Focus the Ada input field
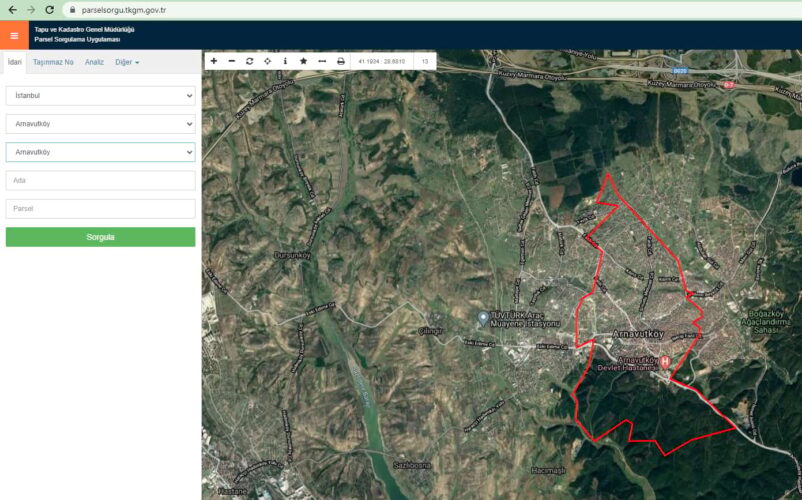 coord(100,180)
